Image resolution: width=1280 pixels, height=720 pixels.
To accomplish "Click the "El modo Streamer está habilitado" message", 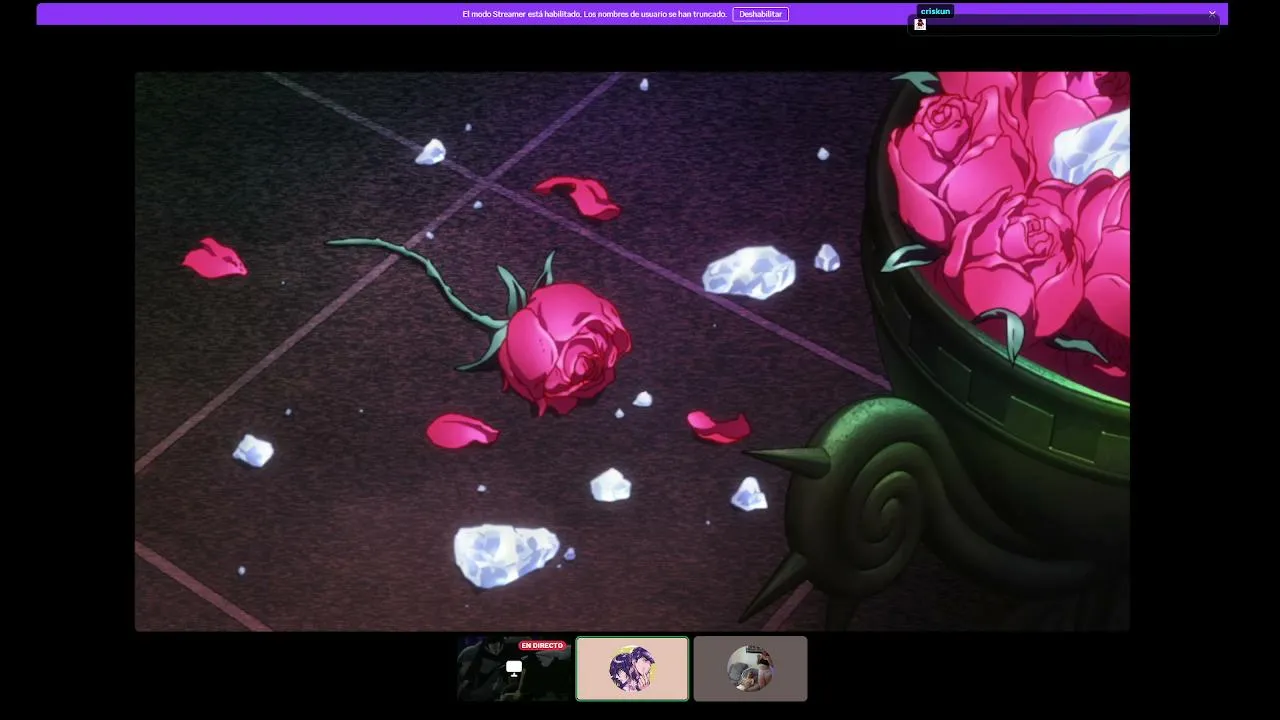I will click(594, 14).
